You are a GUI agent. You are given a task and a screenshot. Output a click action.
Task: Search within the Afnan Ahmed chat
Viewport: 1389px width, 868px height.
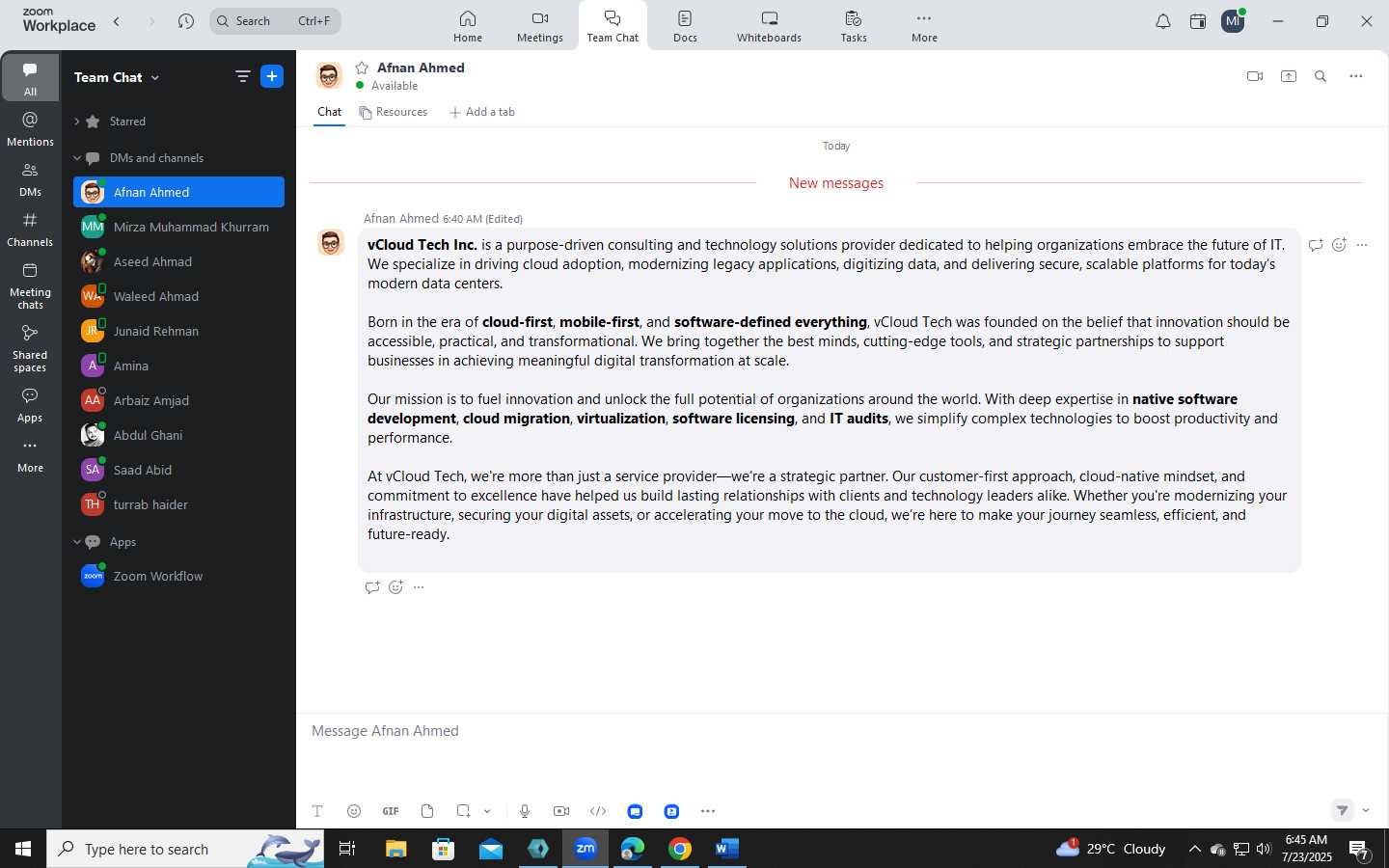tap(1321, 76)
